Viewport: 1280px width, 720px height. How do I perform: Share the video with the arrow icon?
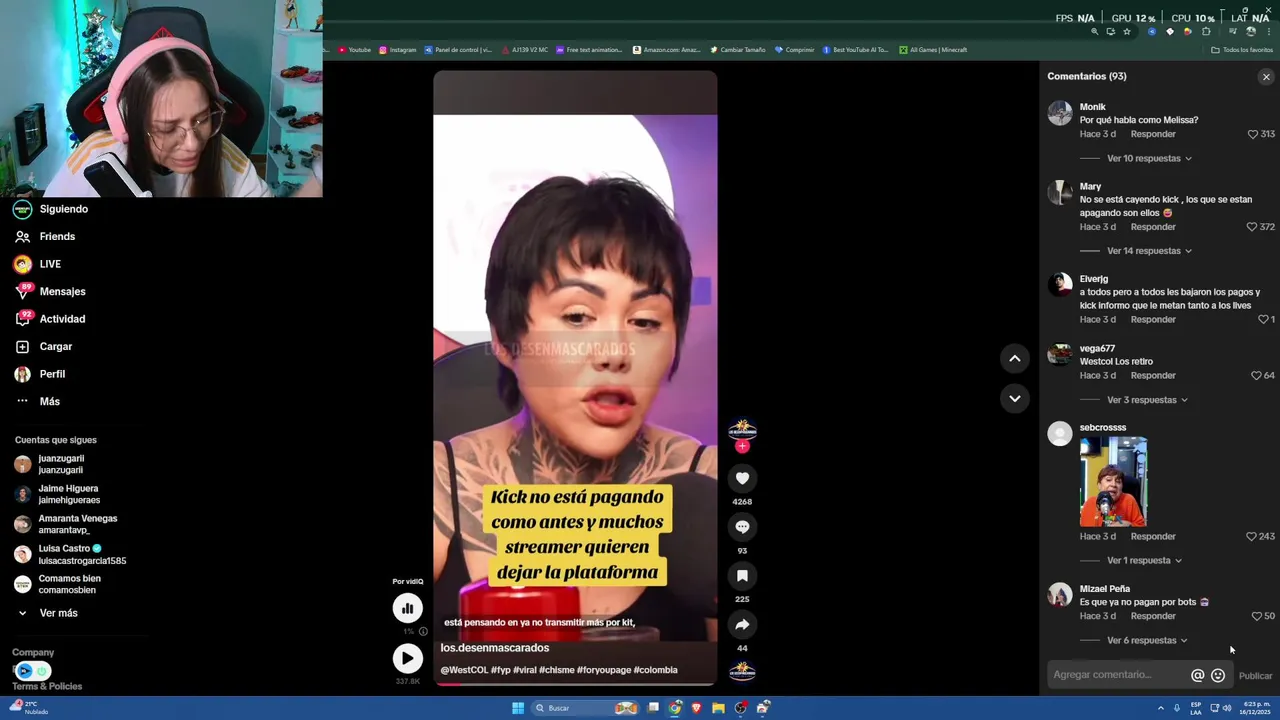(x=742, y=625)
